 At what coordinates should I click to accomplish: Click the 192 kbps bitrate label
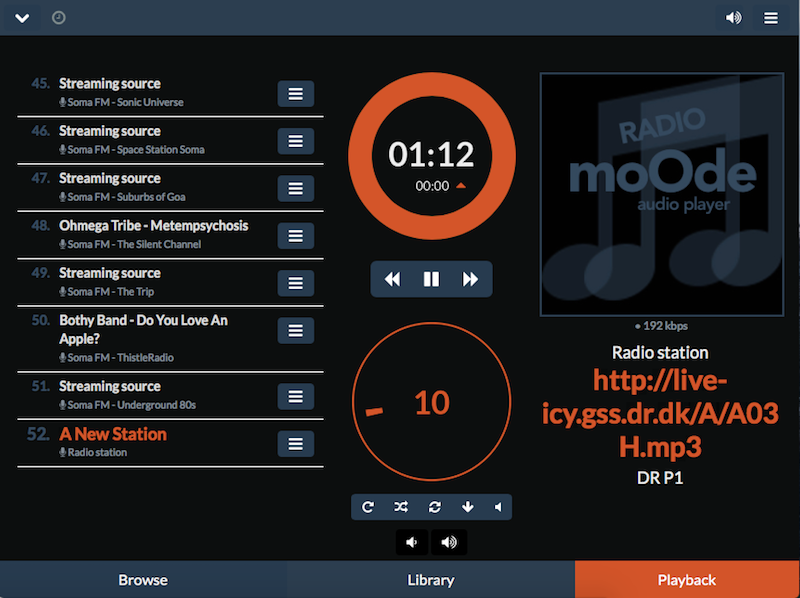[x=661, y=326]
